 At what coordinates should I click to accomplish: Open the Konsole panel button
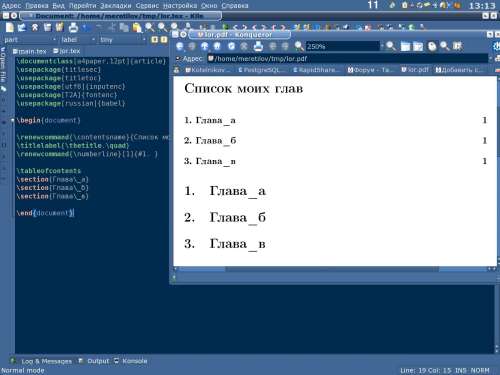[131, 361]
